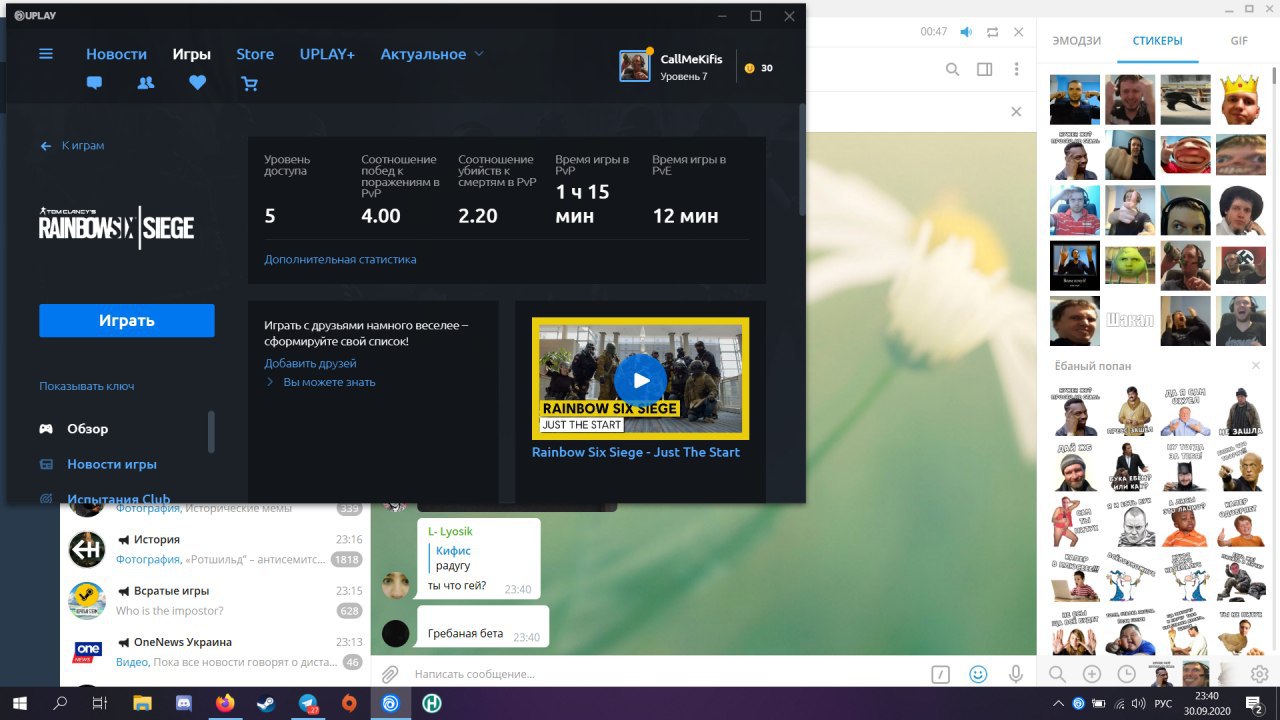The image size is (1280, 720).
Task: Open Новости игры in sidebar
Action: 112,464
